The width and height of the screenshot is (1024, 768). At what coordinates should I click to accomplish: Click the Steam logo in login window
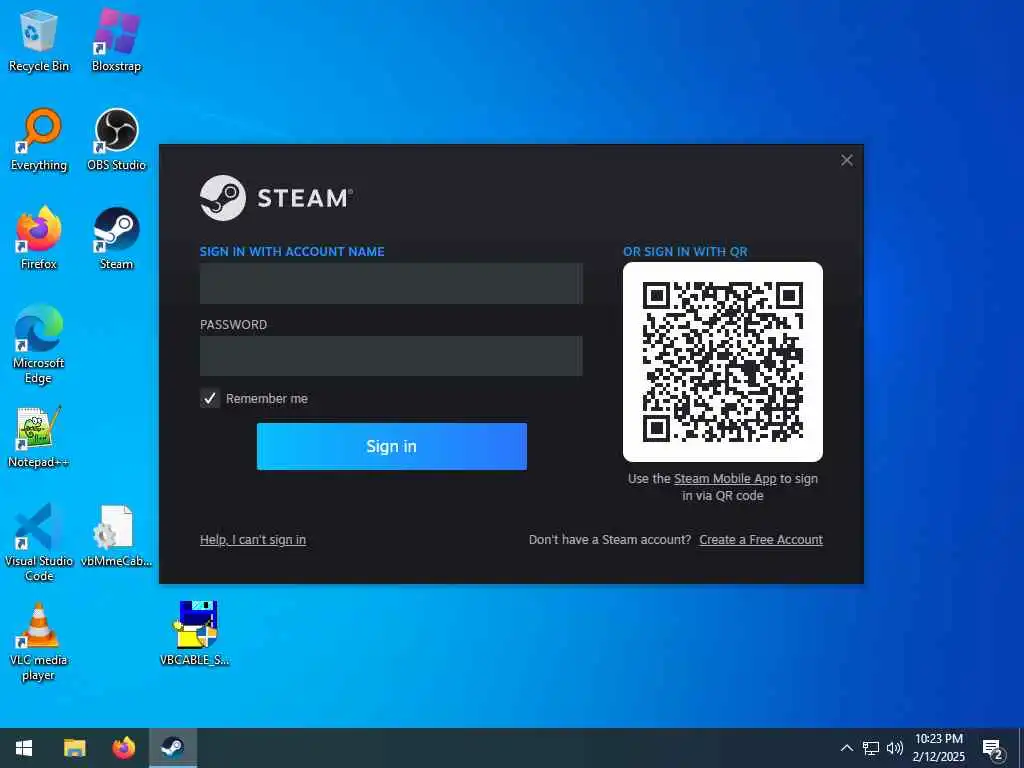(276, 197)
